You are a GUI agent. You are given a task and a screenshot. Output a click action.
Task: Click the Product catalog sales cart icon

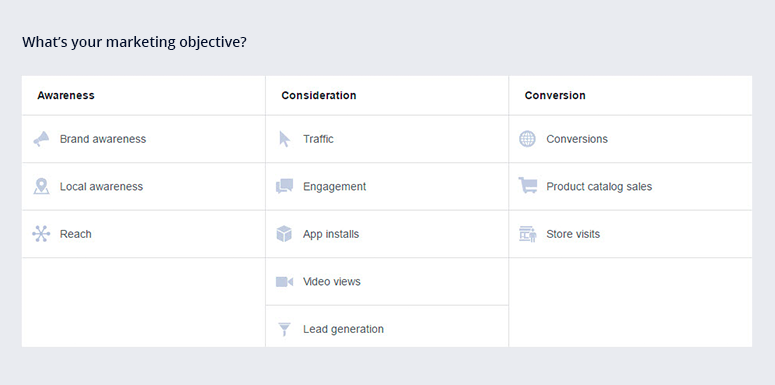coord(528,185)
